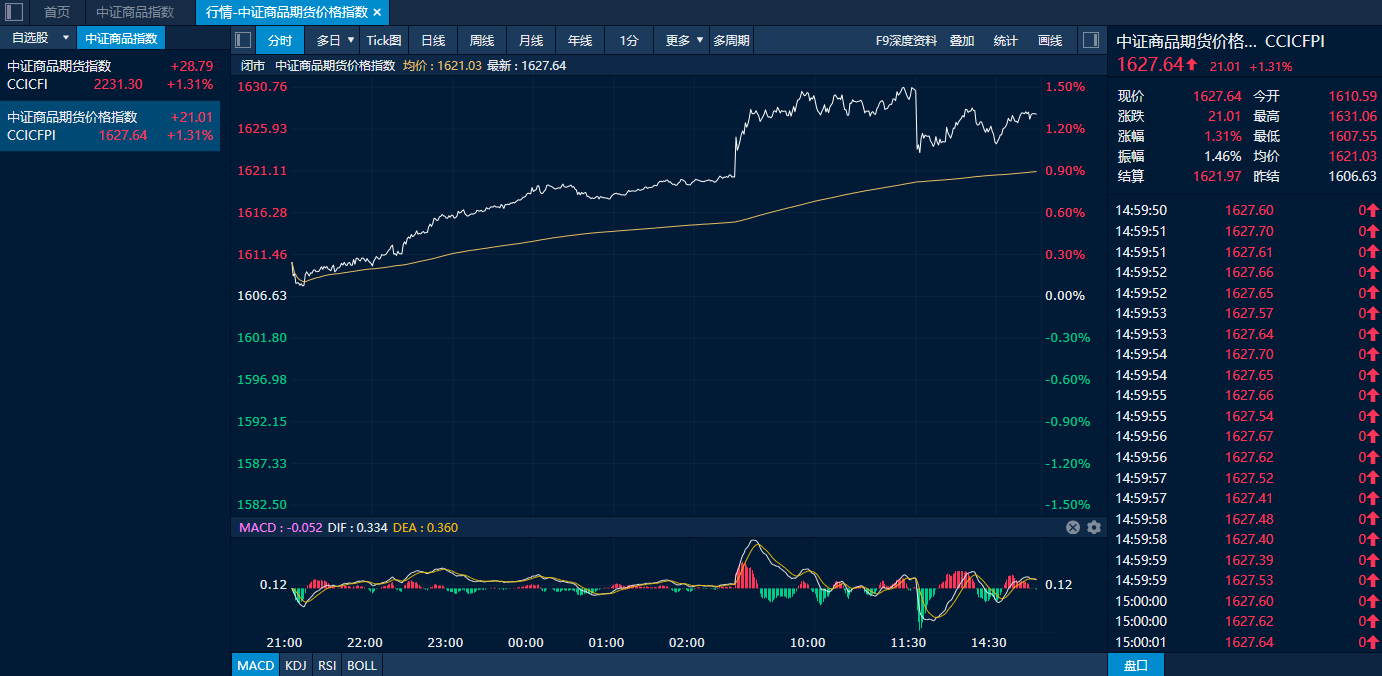Switch to the 1分 one-minute chart
Screen dimensions: 1382x676
[629, 40]
